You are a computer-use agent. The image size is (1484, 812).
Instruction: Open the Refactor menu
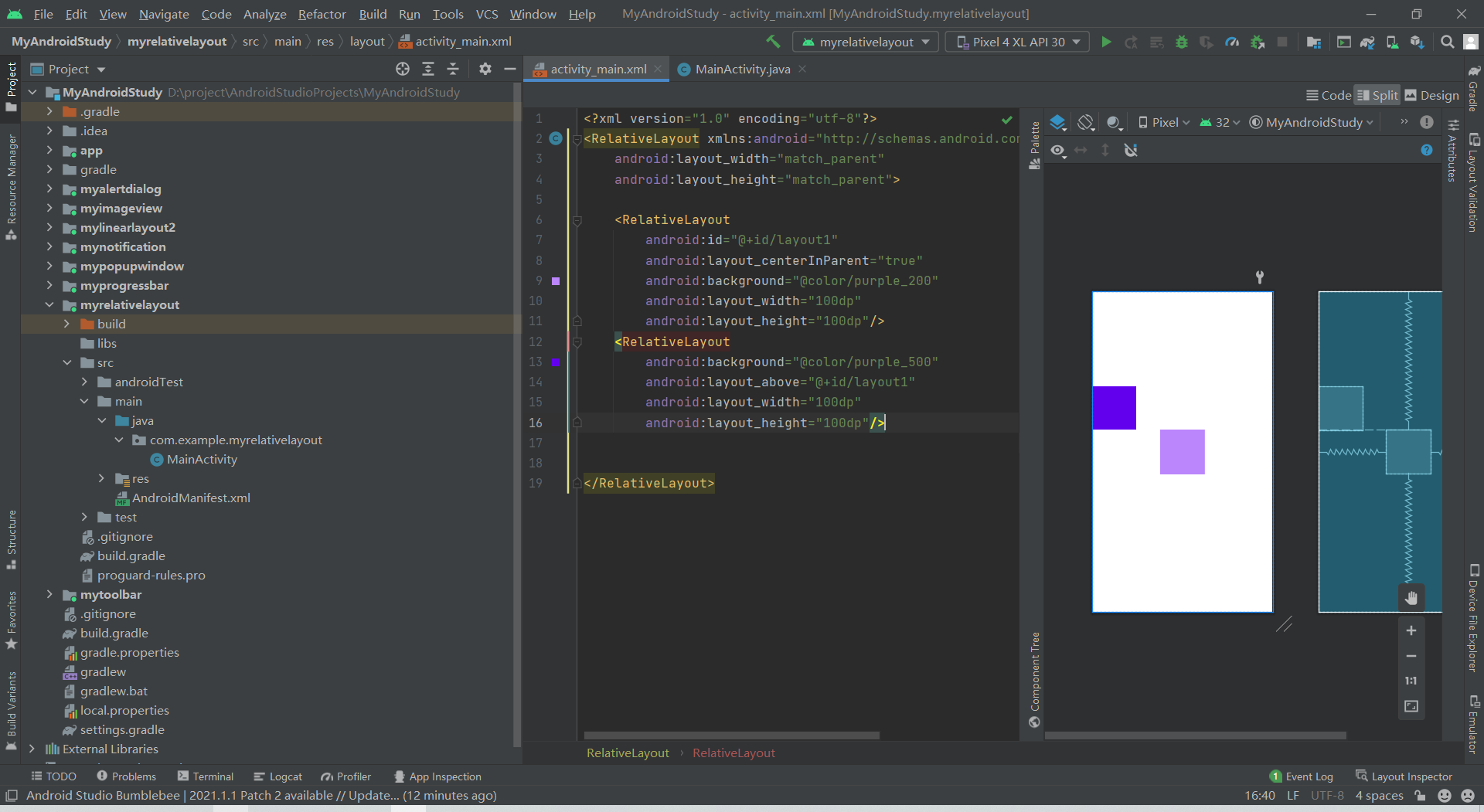pyautogui.click(x=322, y=14)
